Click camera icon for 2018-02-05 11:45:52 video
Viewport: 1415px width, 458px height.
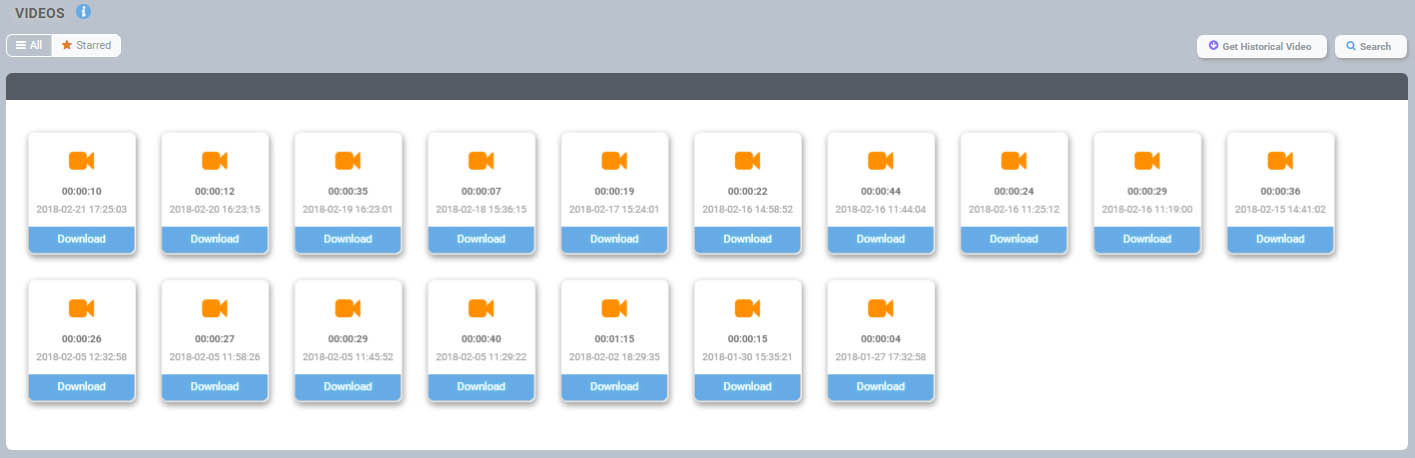click(x=348, y=308)
